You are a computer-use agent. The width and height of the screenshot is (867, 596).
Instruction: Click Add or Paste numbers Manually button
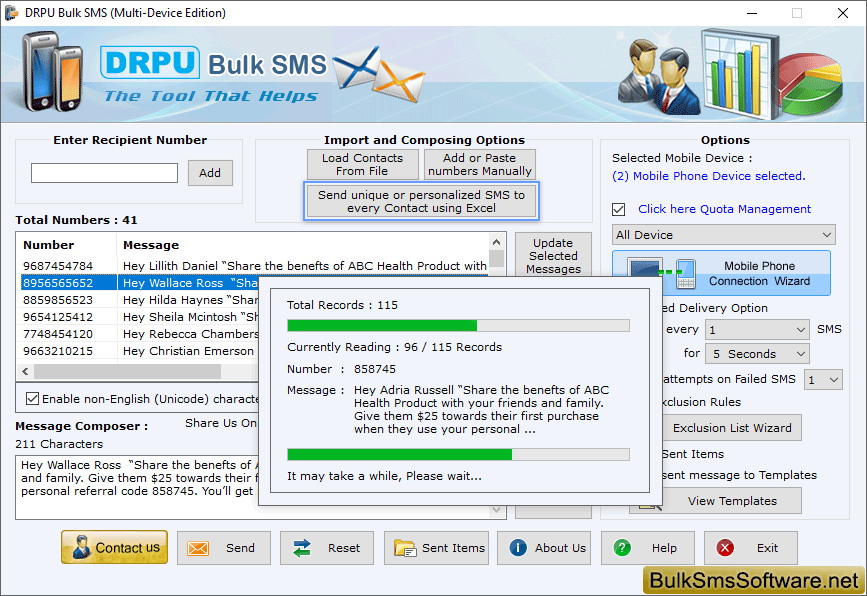tap(480, 164)
